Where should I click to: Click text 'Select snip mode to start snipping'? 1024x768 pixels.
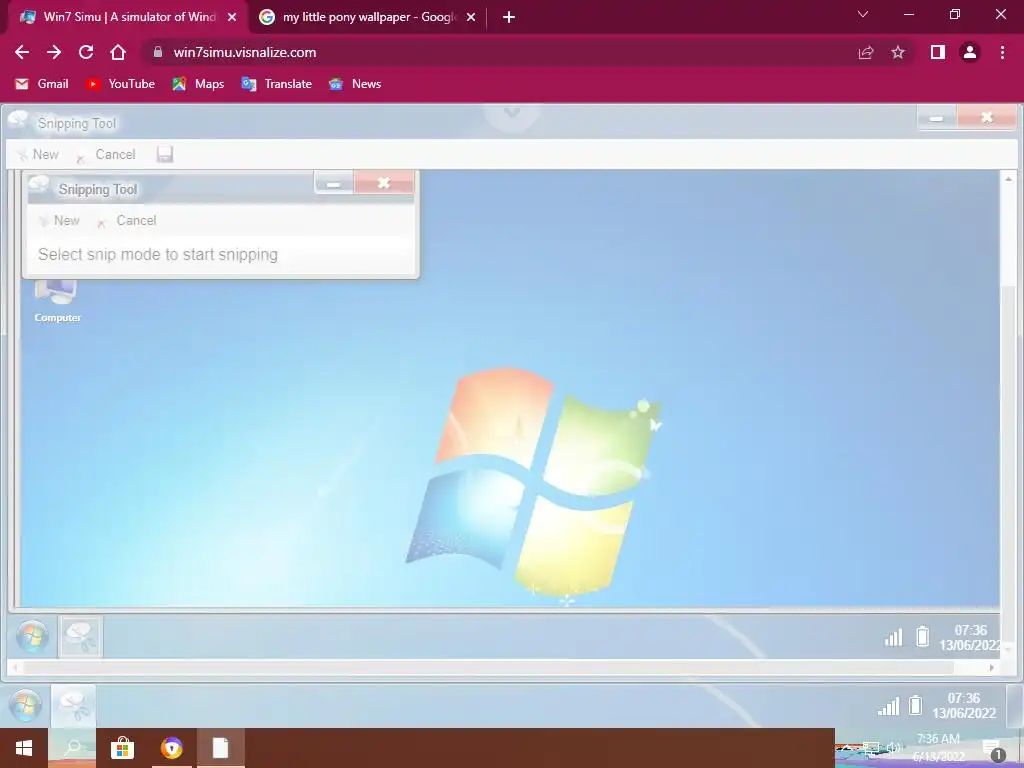pos(158,255)
